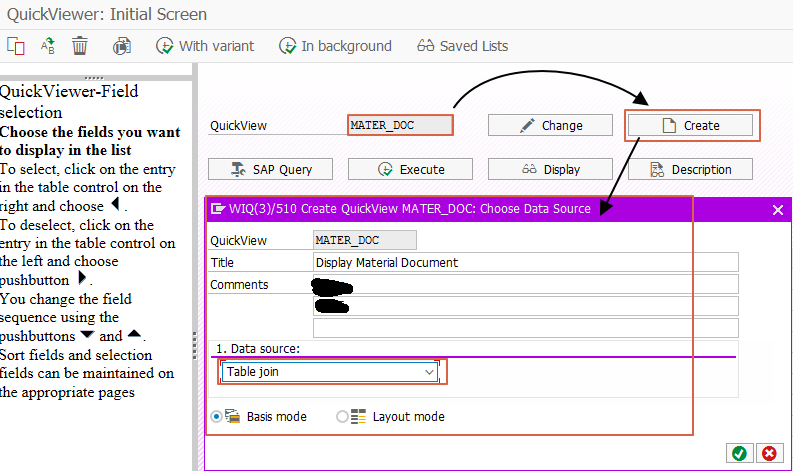Screen dimensions: 793x471
Task: Click the delete trash icon
Action: pyautogui.click(x=79, y=46)
